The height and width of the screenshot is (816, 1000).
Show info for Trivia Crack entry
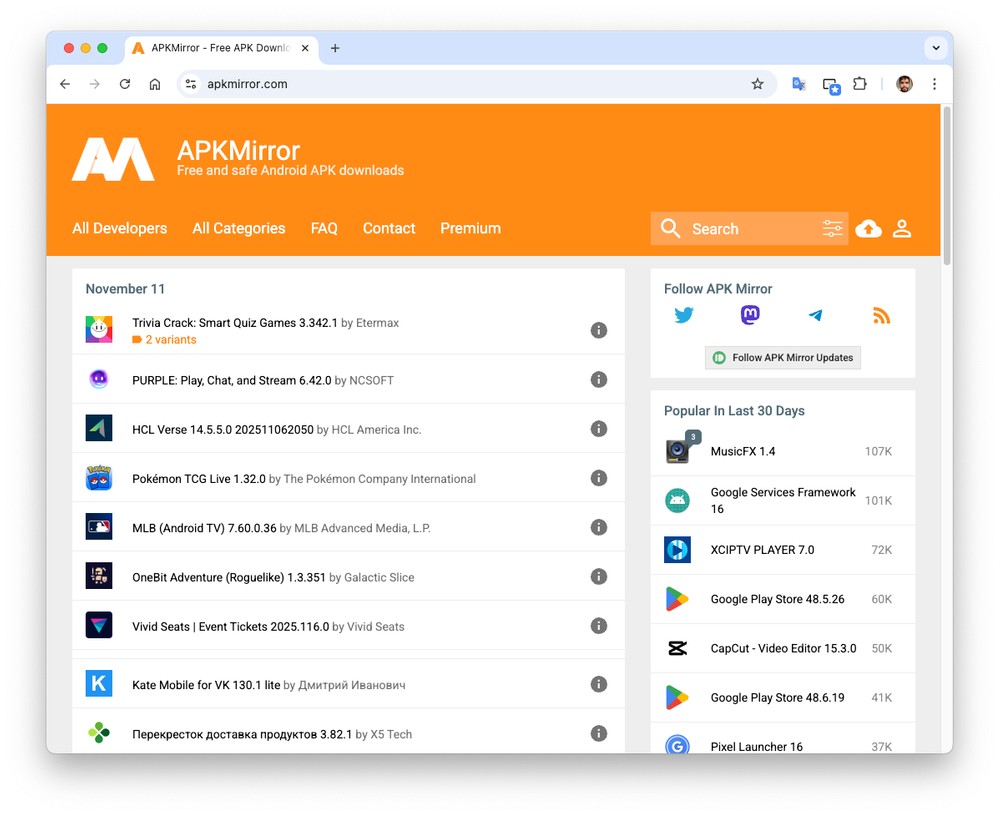[599, 330]
